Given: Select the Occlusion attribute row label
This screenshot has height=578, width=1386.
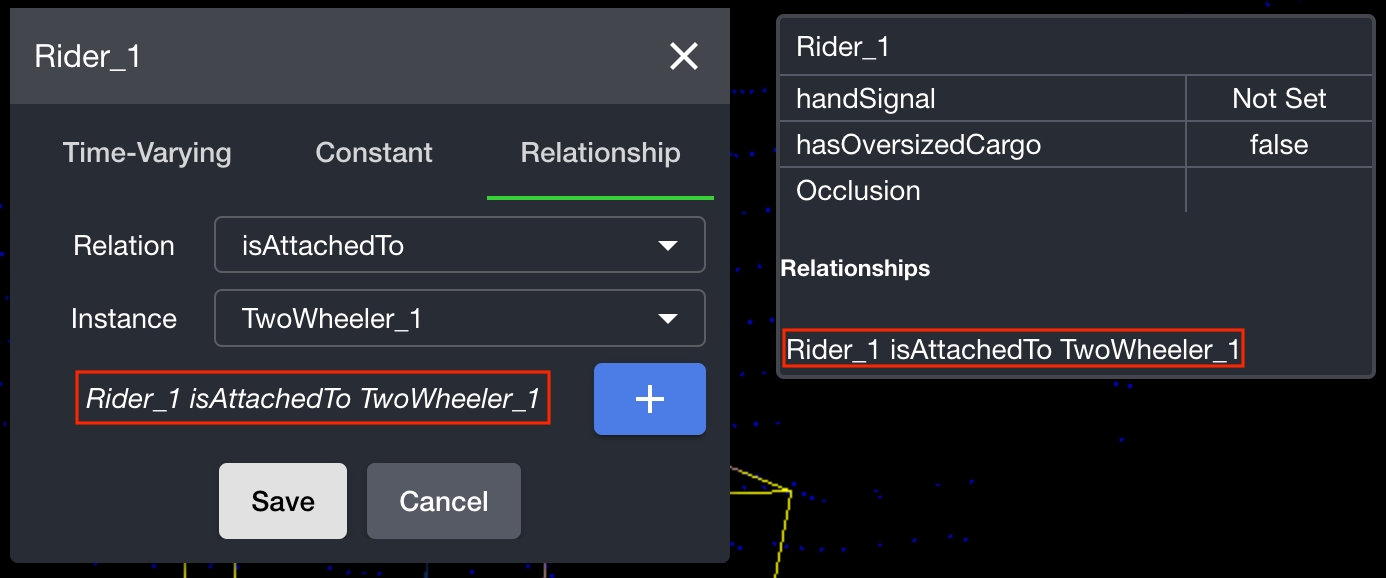Looking at the screenshot, I should (x=858, y=191).
